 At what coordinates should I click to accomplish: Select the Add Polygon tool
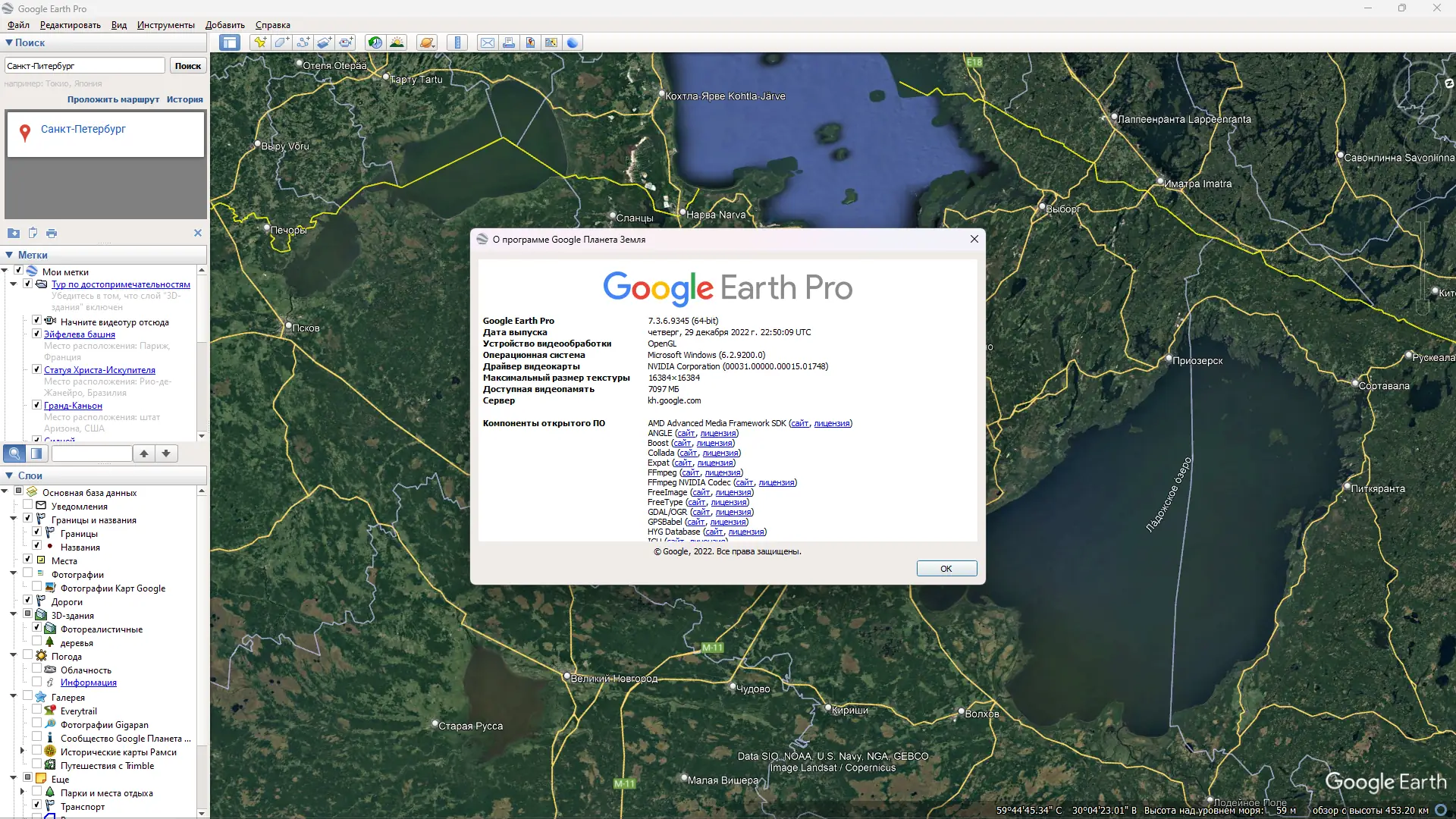coord(281,42)
